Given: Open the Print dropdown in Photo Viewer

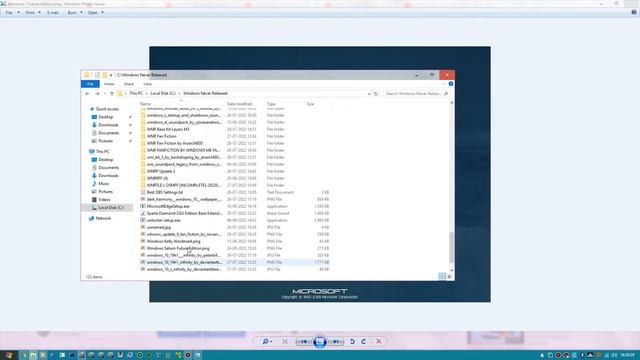Looking at the screenshot, I should pyautogui.click(x=33, y=13).
